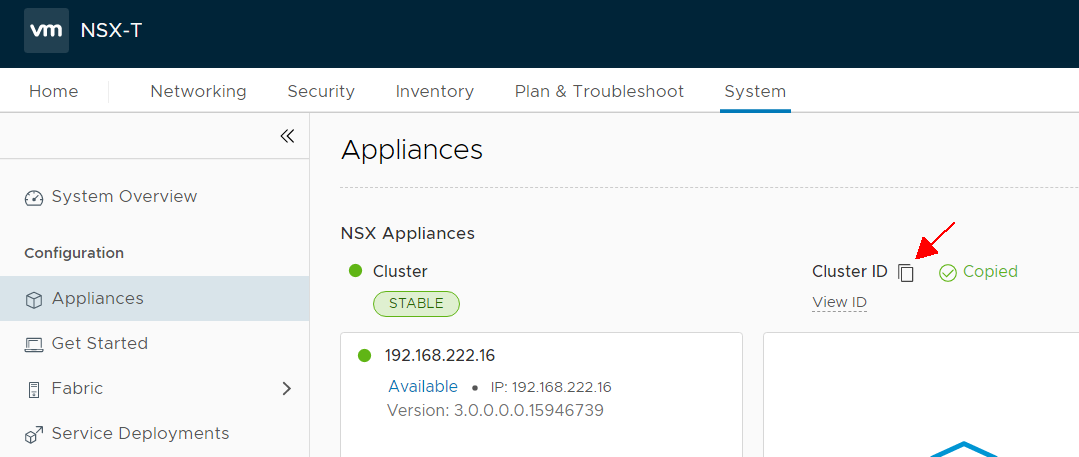Collapse the sidebar with double-chevron icon
This screenshot has height=457, width=1079.
[288, 136]
